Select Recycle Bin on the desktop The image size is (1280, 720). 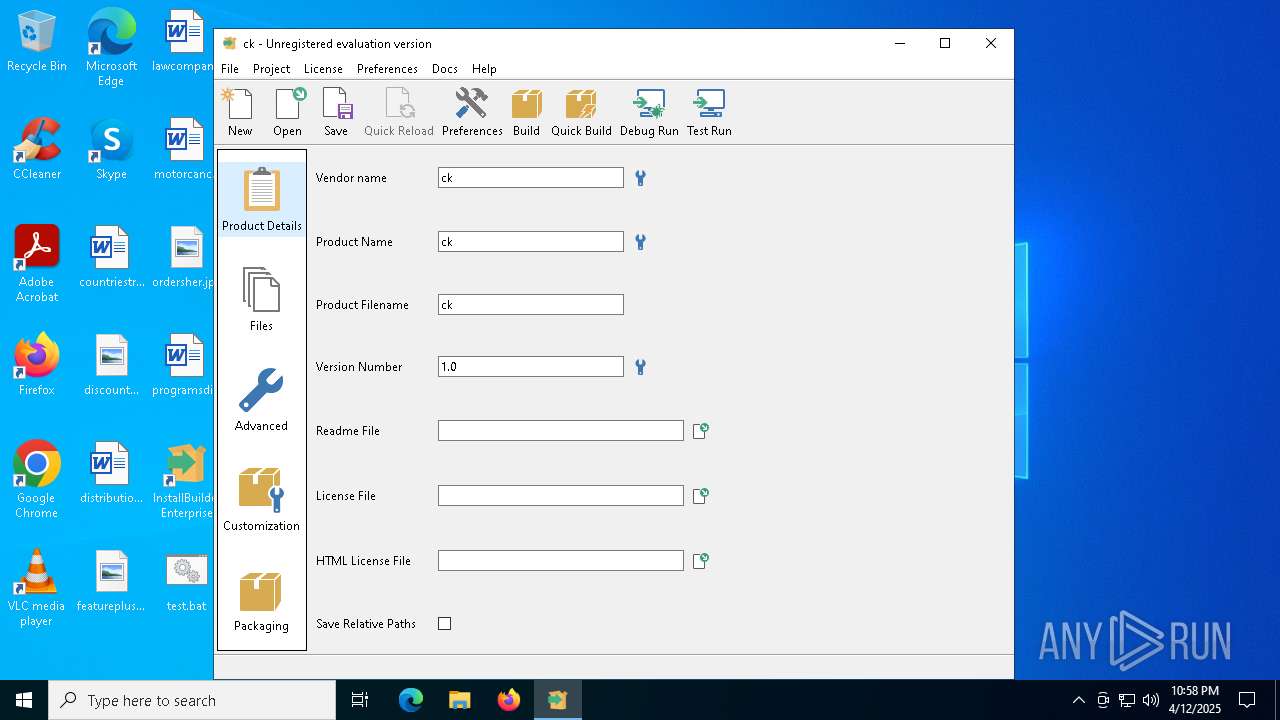[x=37, y=43]
